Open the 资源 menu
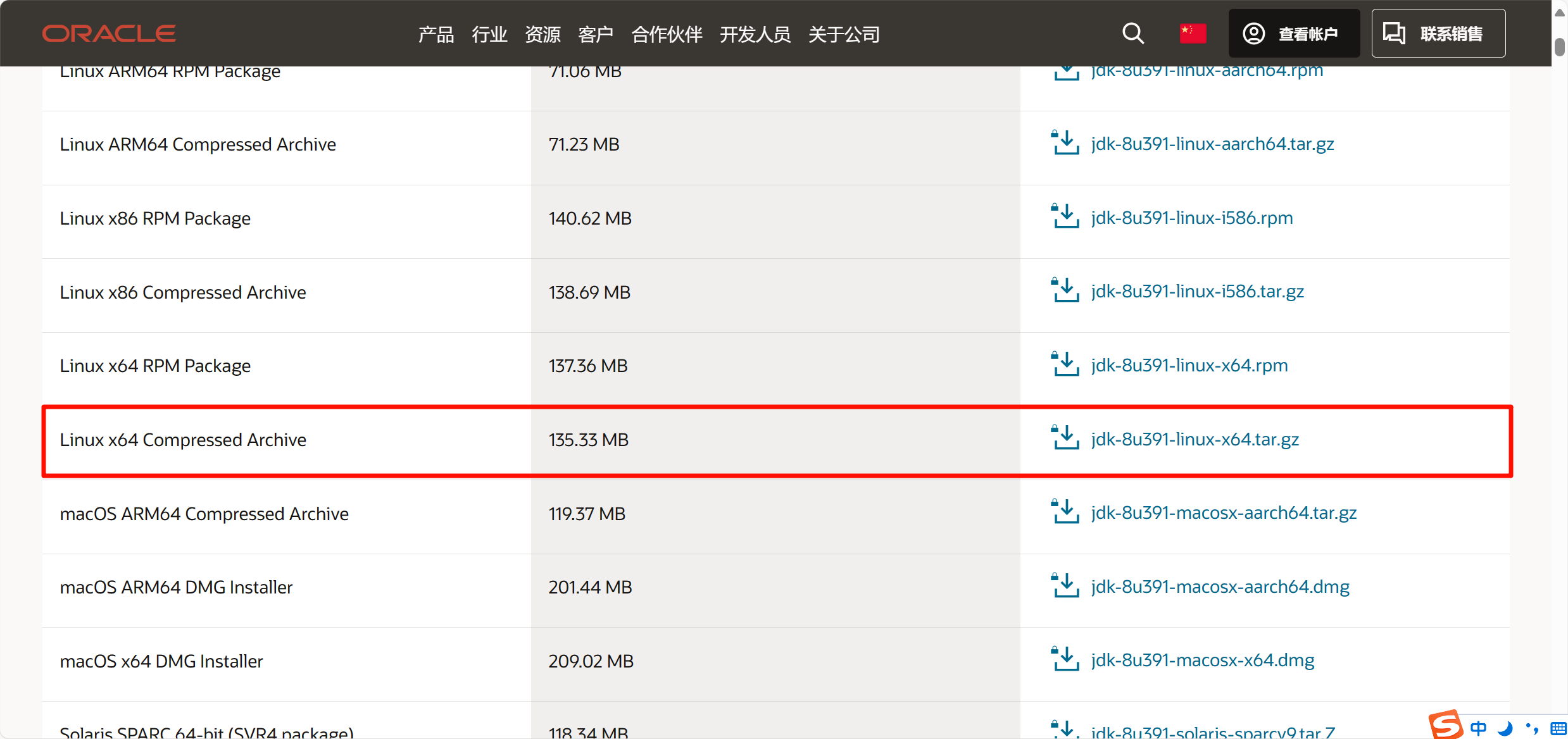1568x739 pixels. pyautogui.click(x=543, y=34)
